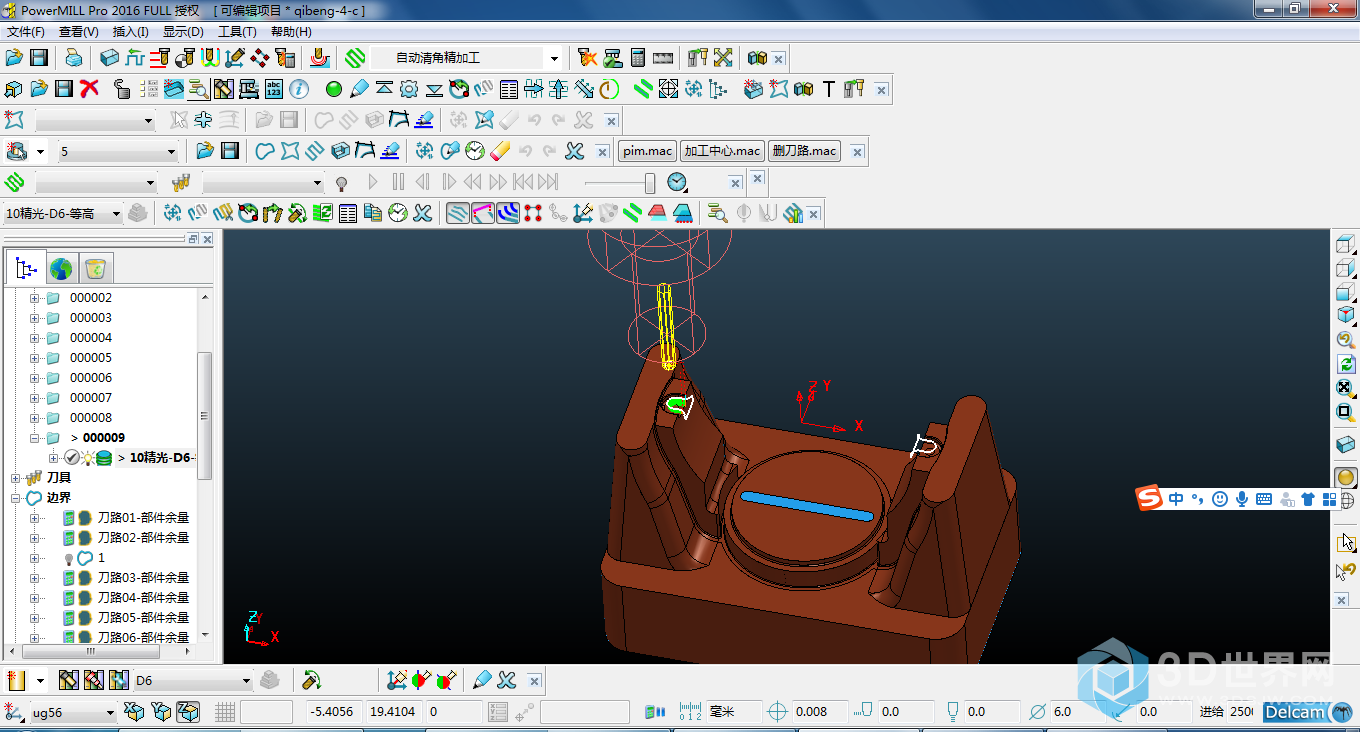Select tree folder 000005
The height and width of the screenshot is (732, 1360).
click(90, 358)
